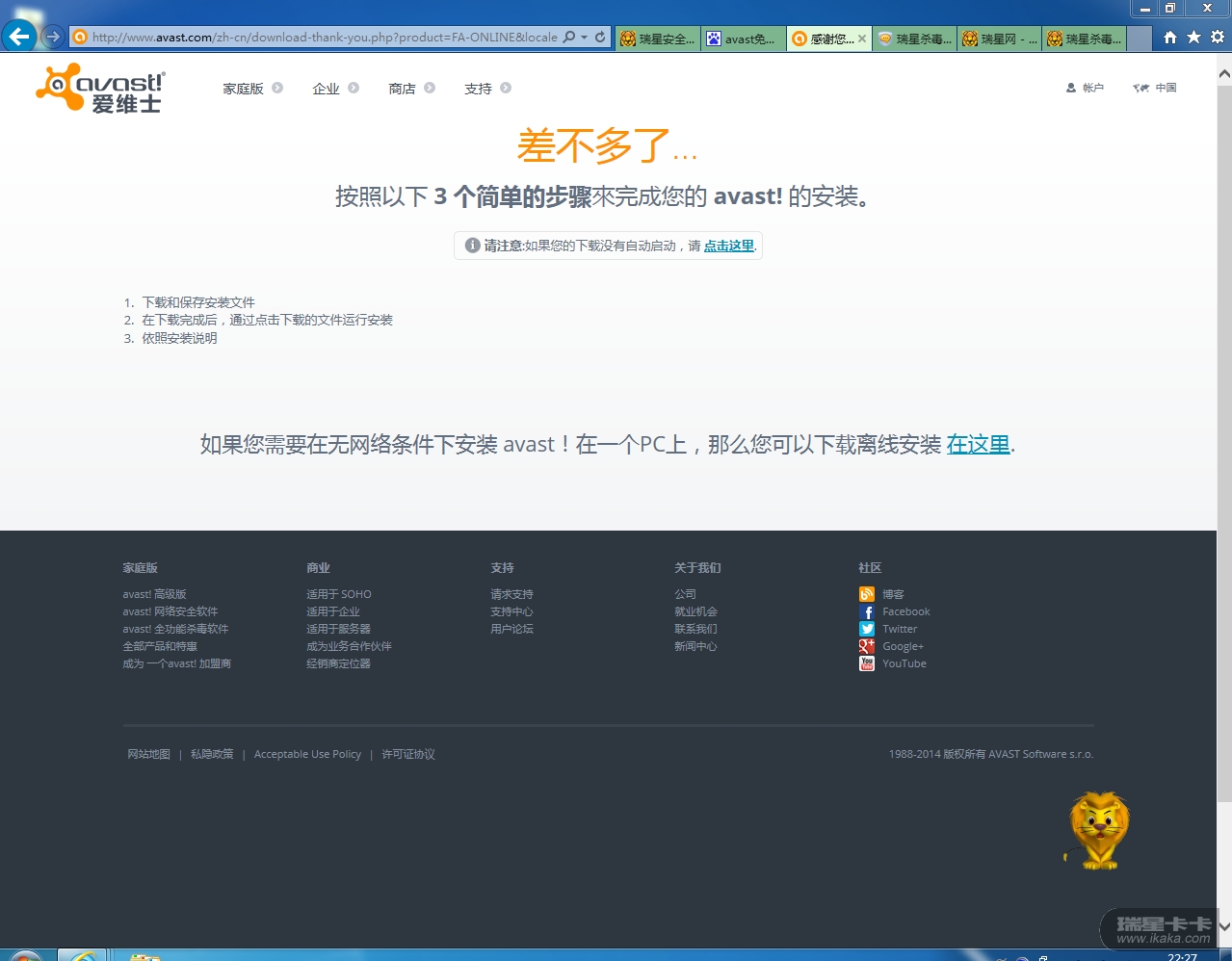
Task: Open 新闻中心 footer link
Action: [x=695, y=646]
